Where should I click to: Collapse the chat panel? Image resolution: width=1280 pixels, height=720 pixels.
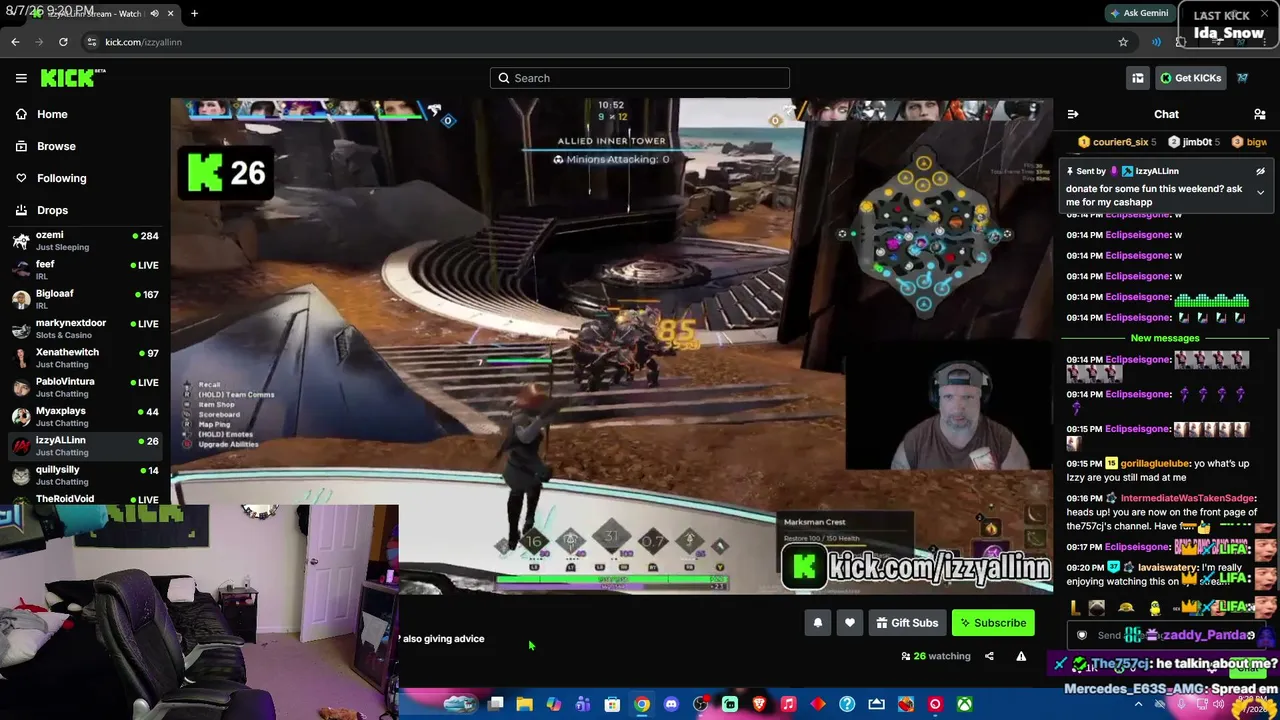(1073, 114)
